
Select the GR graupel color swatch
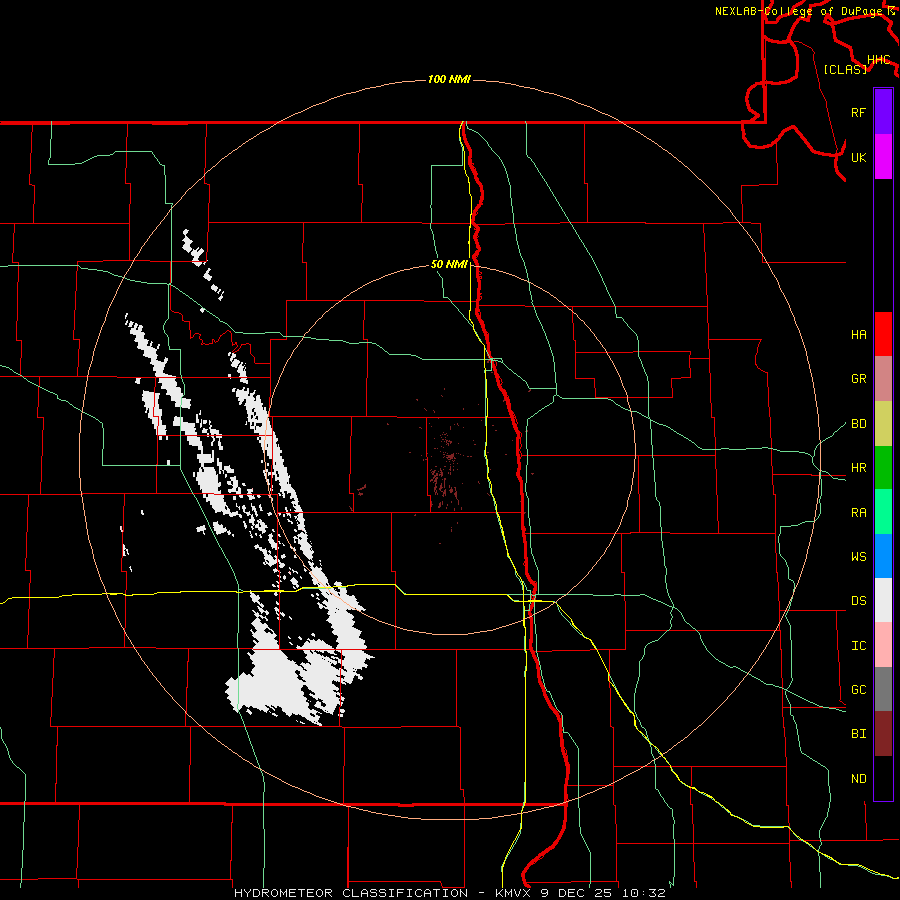[883, 378]
